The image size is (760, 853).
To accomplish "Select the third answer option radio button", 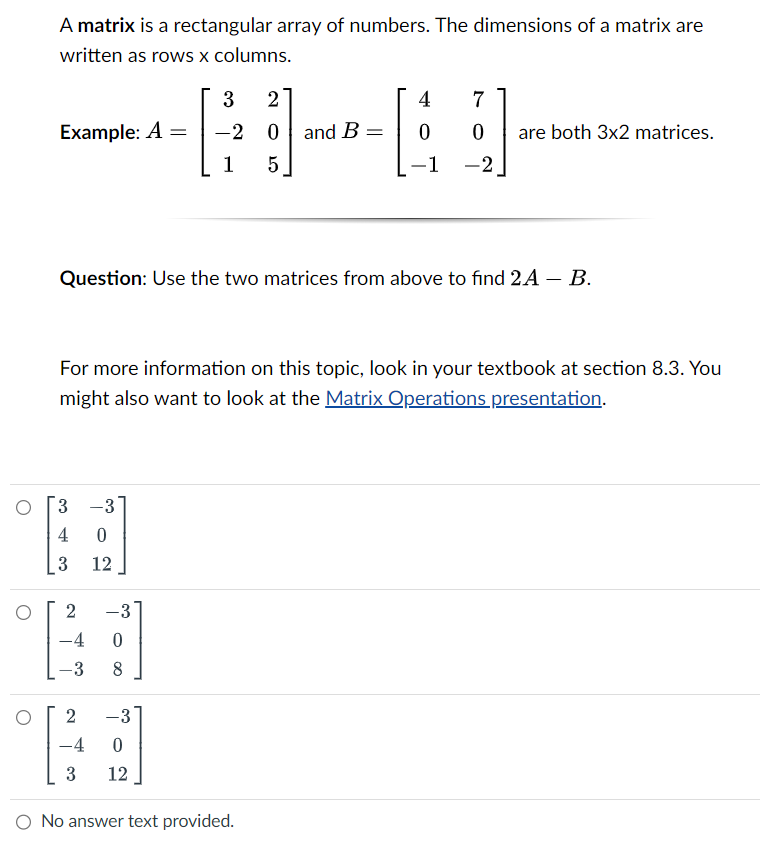I will (x=21, y=718).
